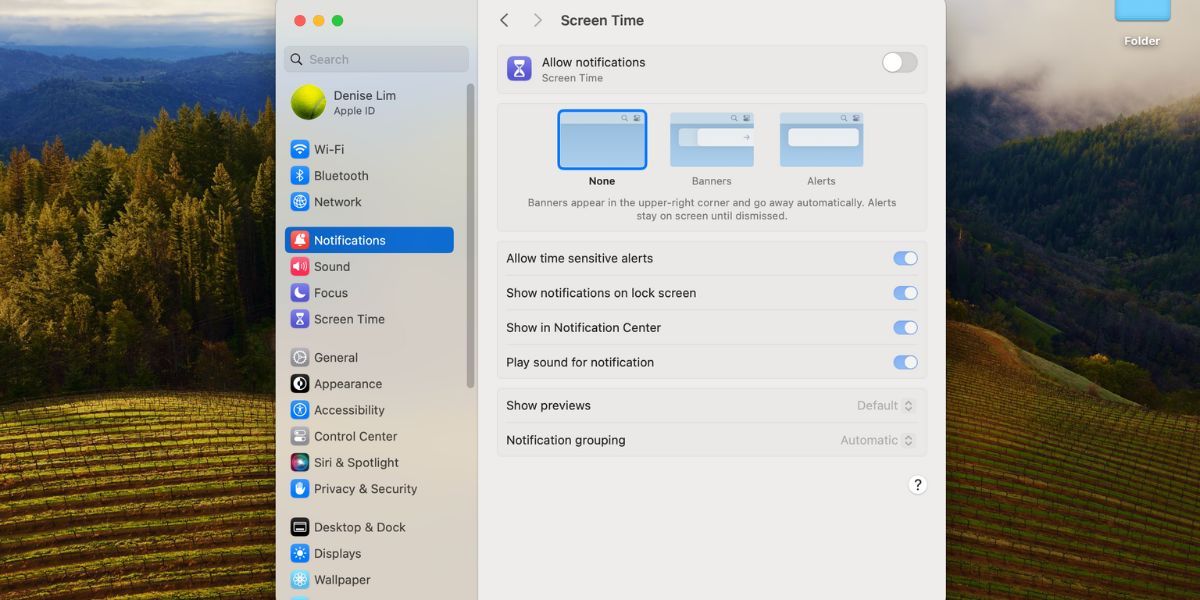Click the help question mark button
The image size is (1200, 600).
tap(917, 484)
